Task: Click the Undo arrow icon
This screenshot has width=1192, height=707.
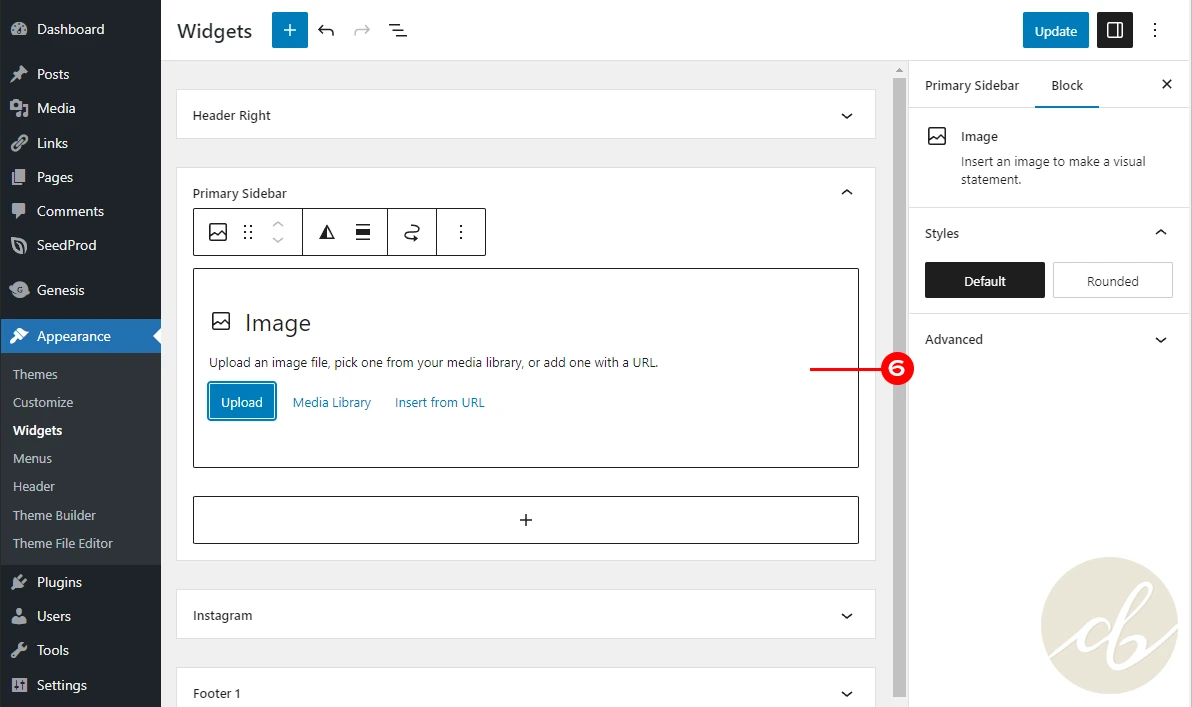Action: (326, 30)
